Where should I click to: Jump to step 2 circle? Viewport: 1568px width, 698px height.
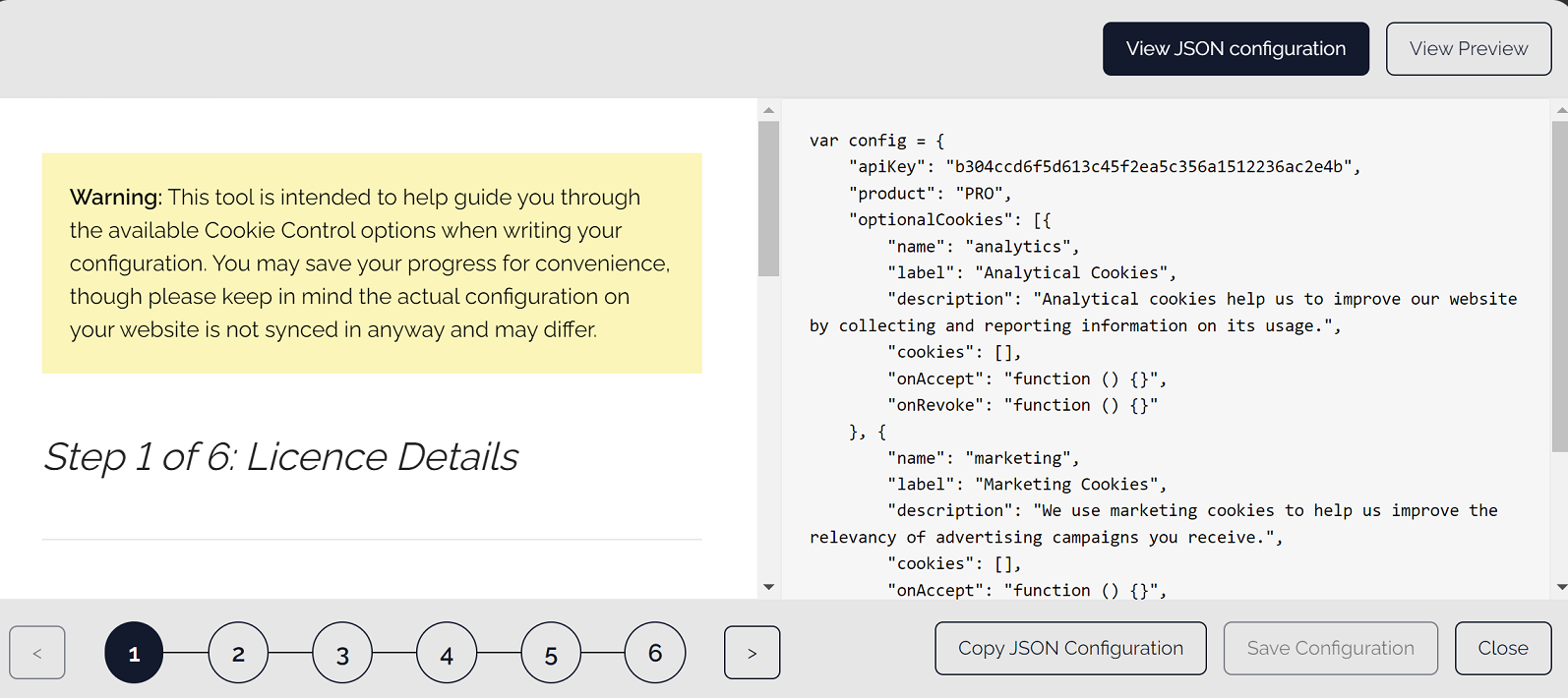(x=238, y=653)
